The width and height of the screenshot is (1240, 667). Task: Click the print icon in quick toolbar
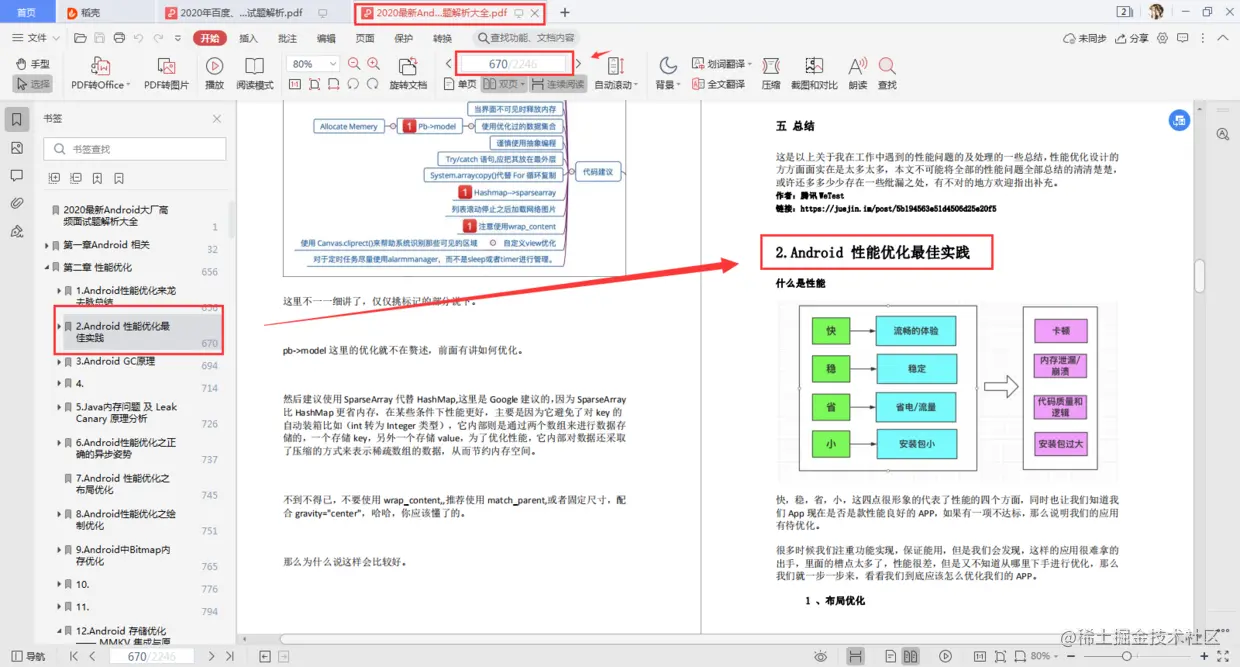point(119,38)
